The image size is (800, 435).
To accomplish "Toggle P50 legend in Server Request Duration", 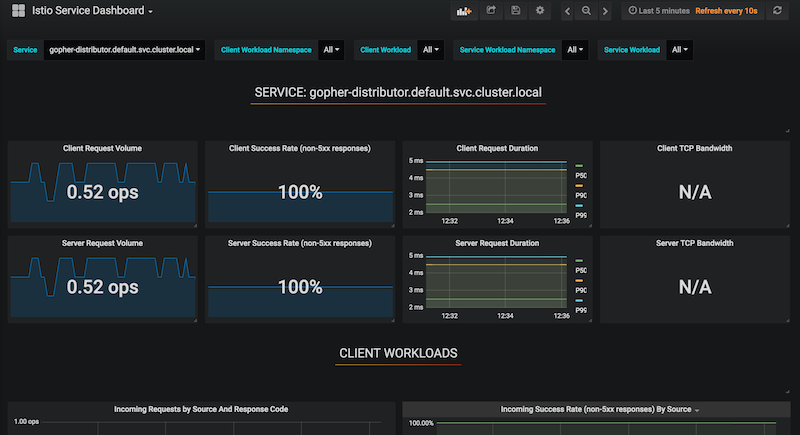I will [x=581, y=270].
